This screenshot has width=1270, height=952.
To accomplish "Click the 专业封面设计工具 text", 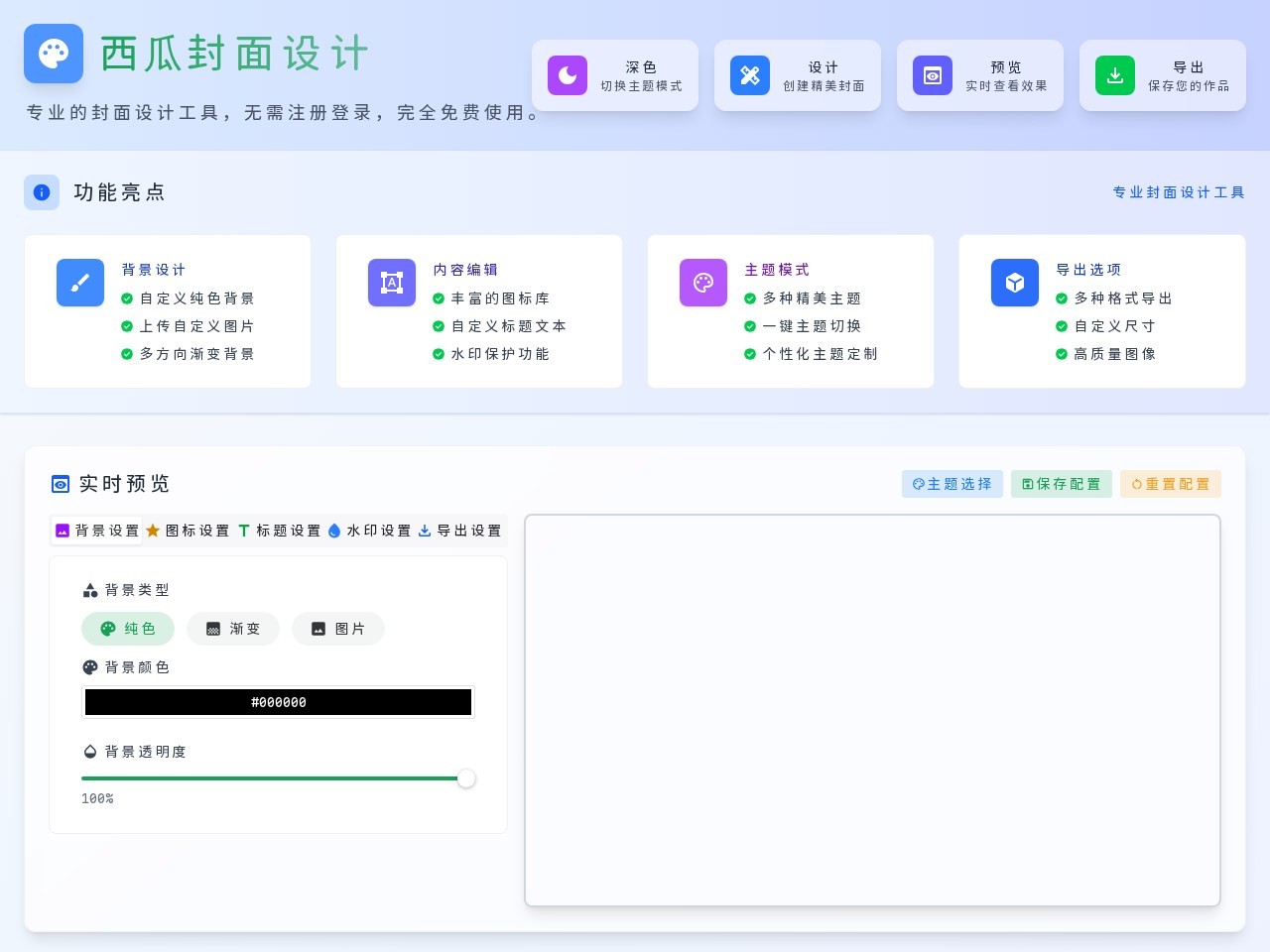I will (1179, 192).
